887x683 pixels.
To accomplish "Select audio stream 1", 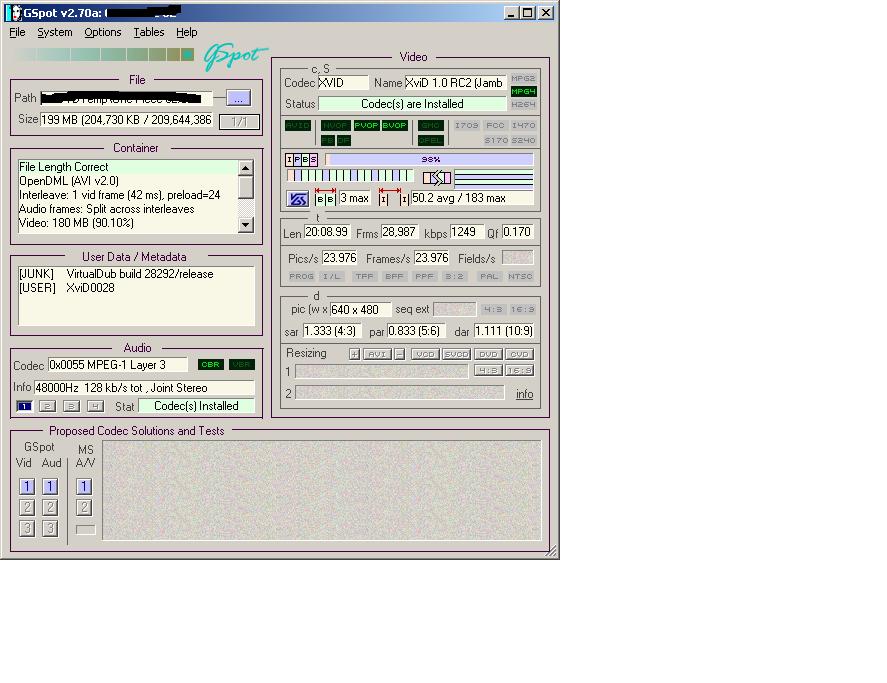I will pyautogui.click(x=24, y=406).
